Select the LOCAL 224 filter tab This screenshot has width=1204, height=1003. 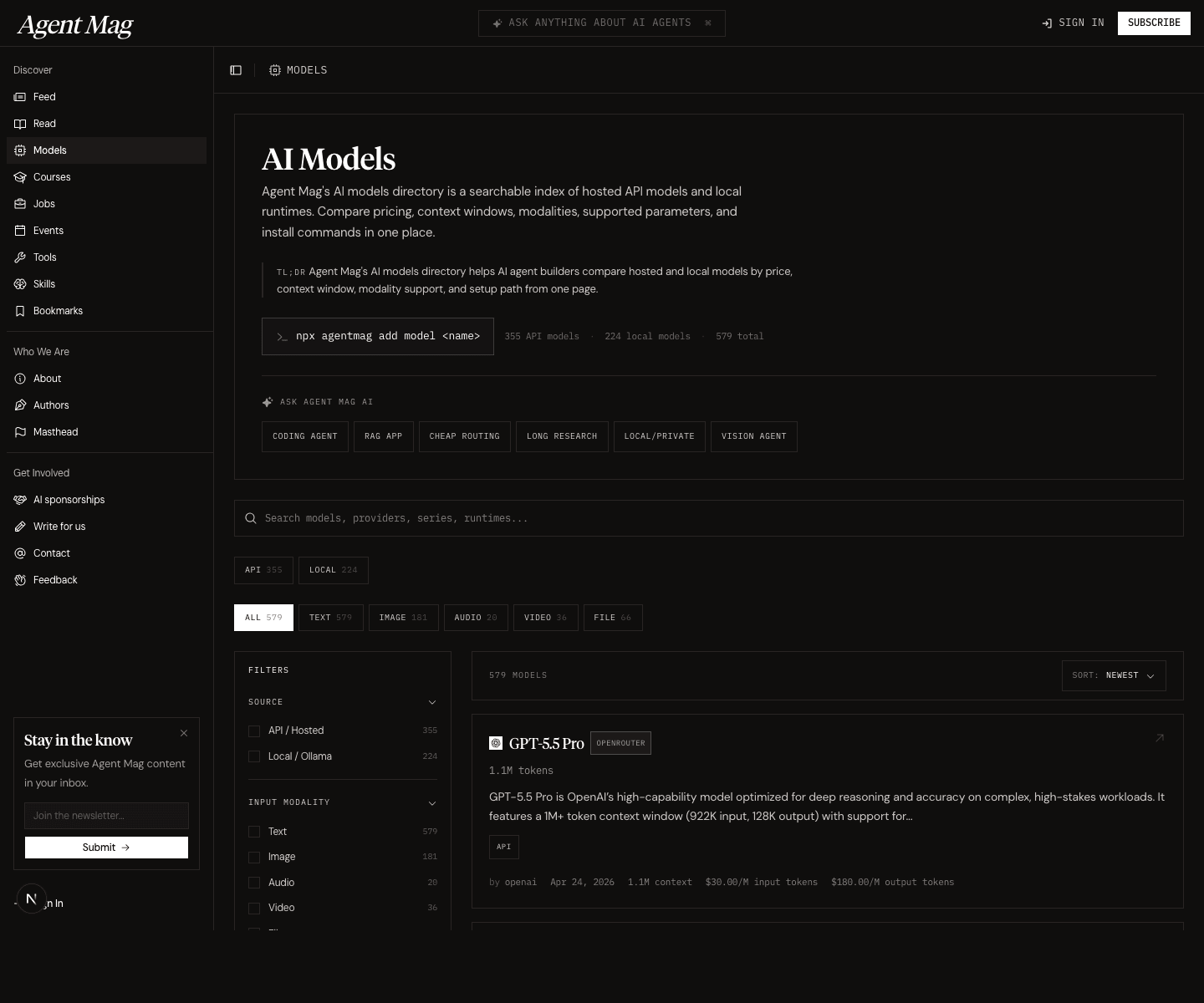pyautogui.click(x=333, y=570)
